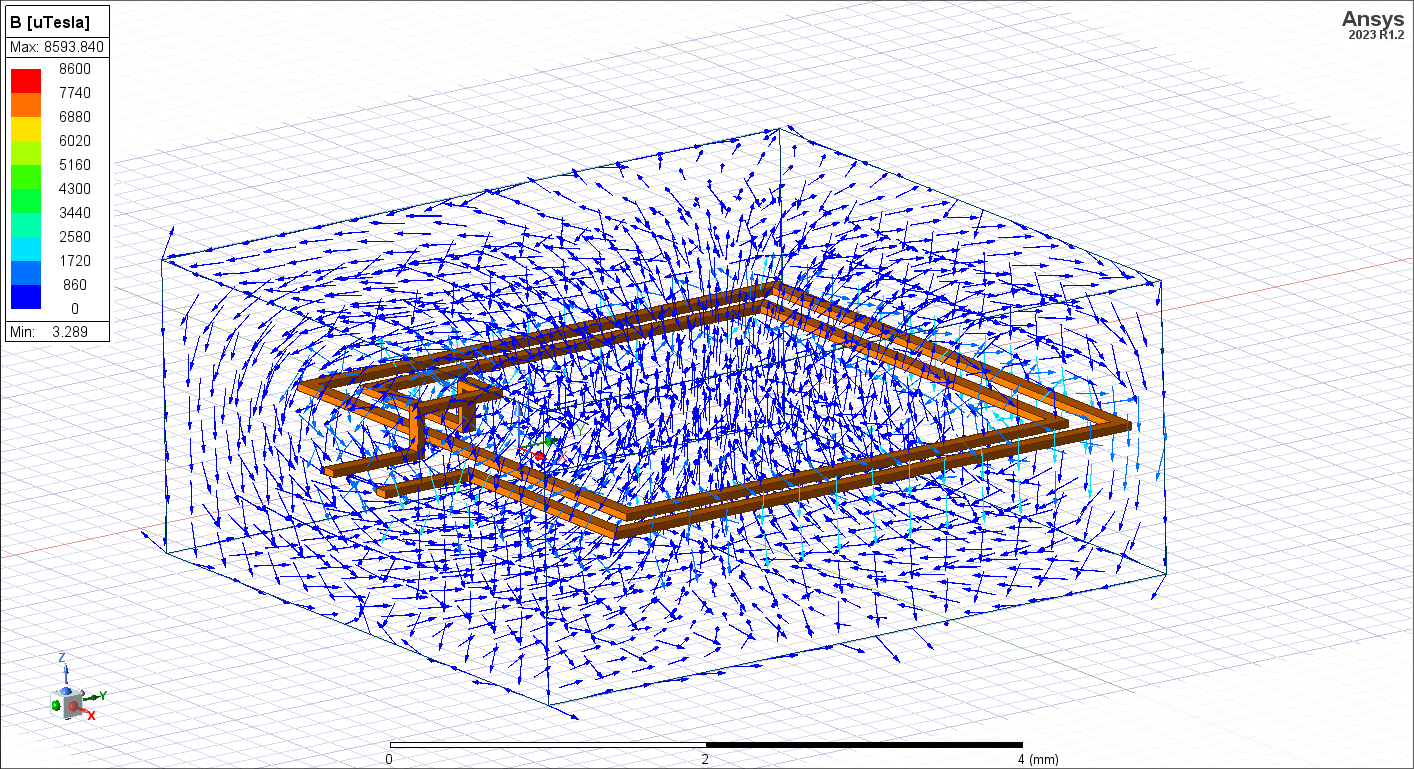The height and width of the screenshot is (769, 1414).
Task: Click the 4 (mm) scale bar label
Action: click(1037, 760)
